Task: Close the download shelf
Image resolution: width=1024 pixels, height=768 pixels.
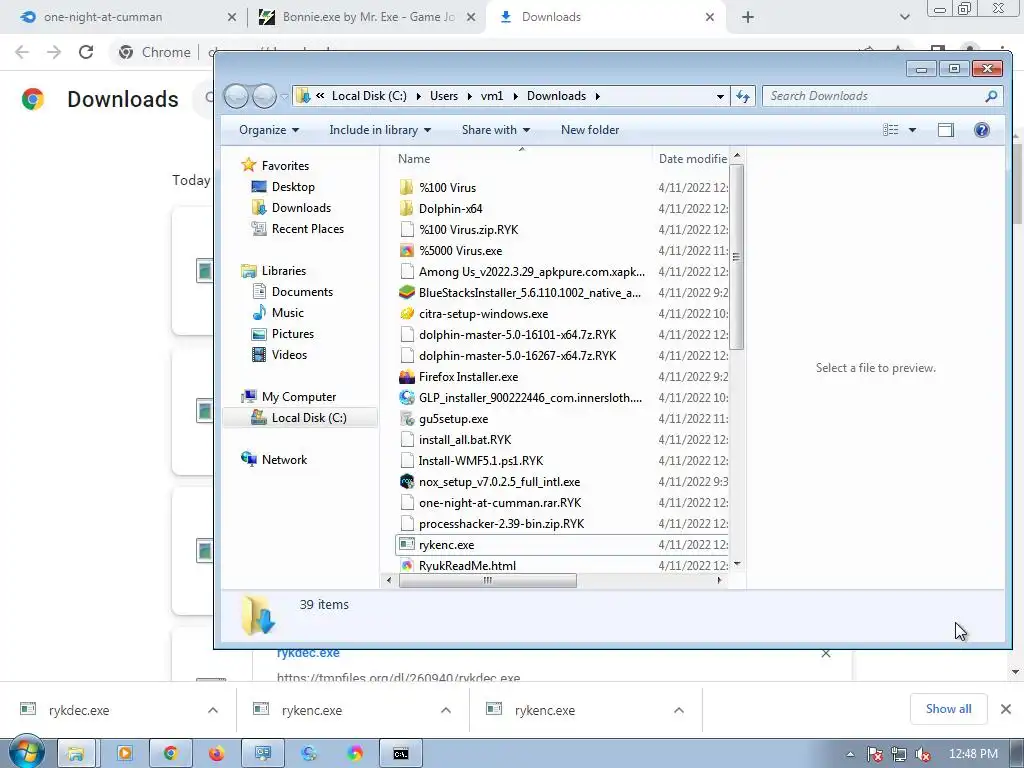Action: click(1006, 709)
